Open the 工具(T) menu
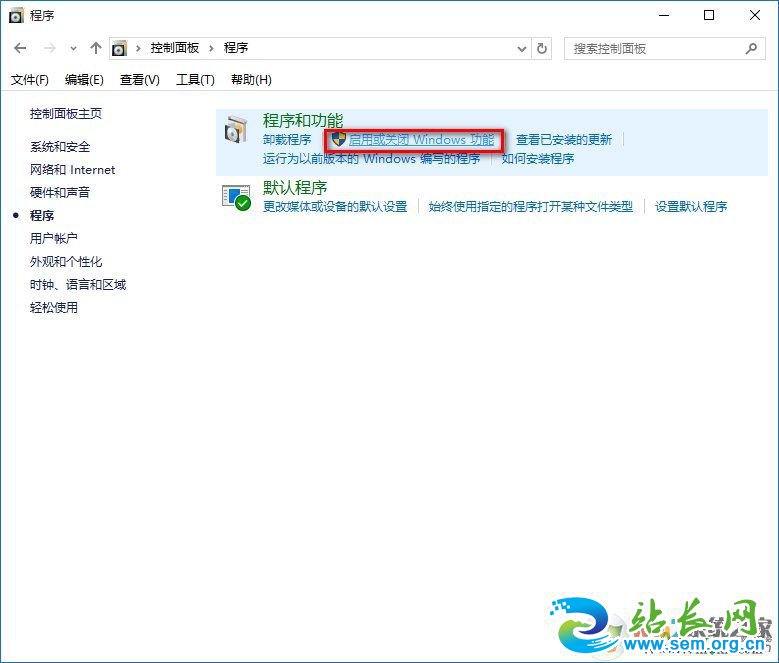This screenshot has height=663, width=779. click(195, 80)
